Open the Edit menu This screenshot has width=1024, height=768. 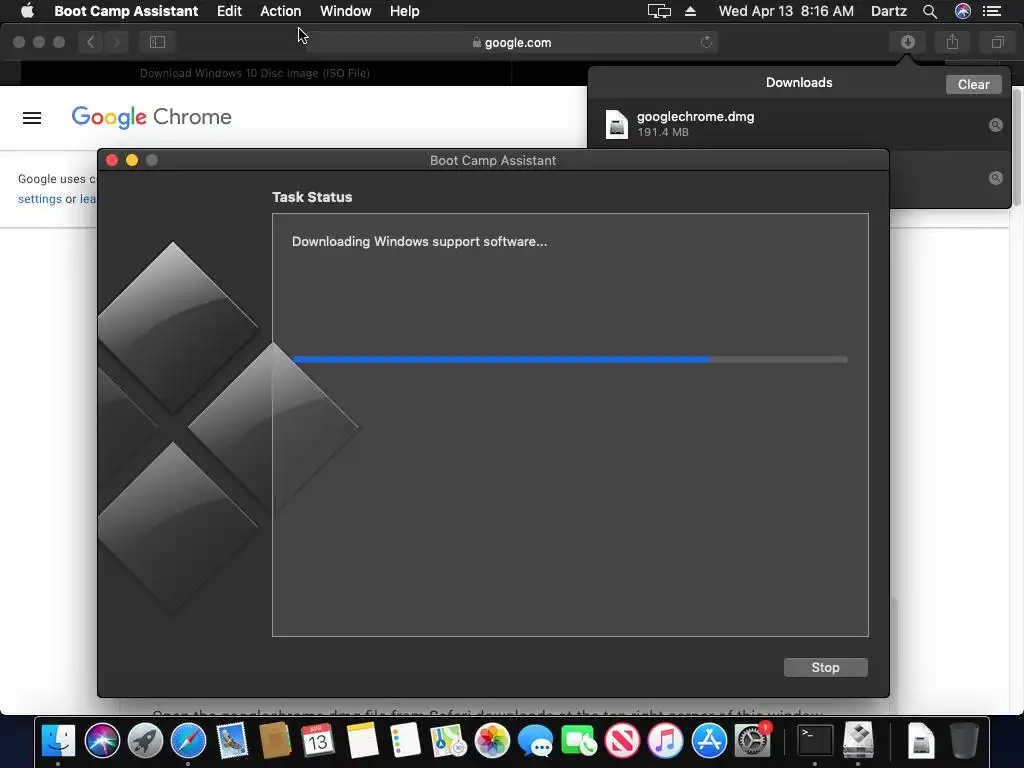click(229, 11)
